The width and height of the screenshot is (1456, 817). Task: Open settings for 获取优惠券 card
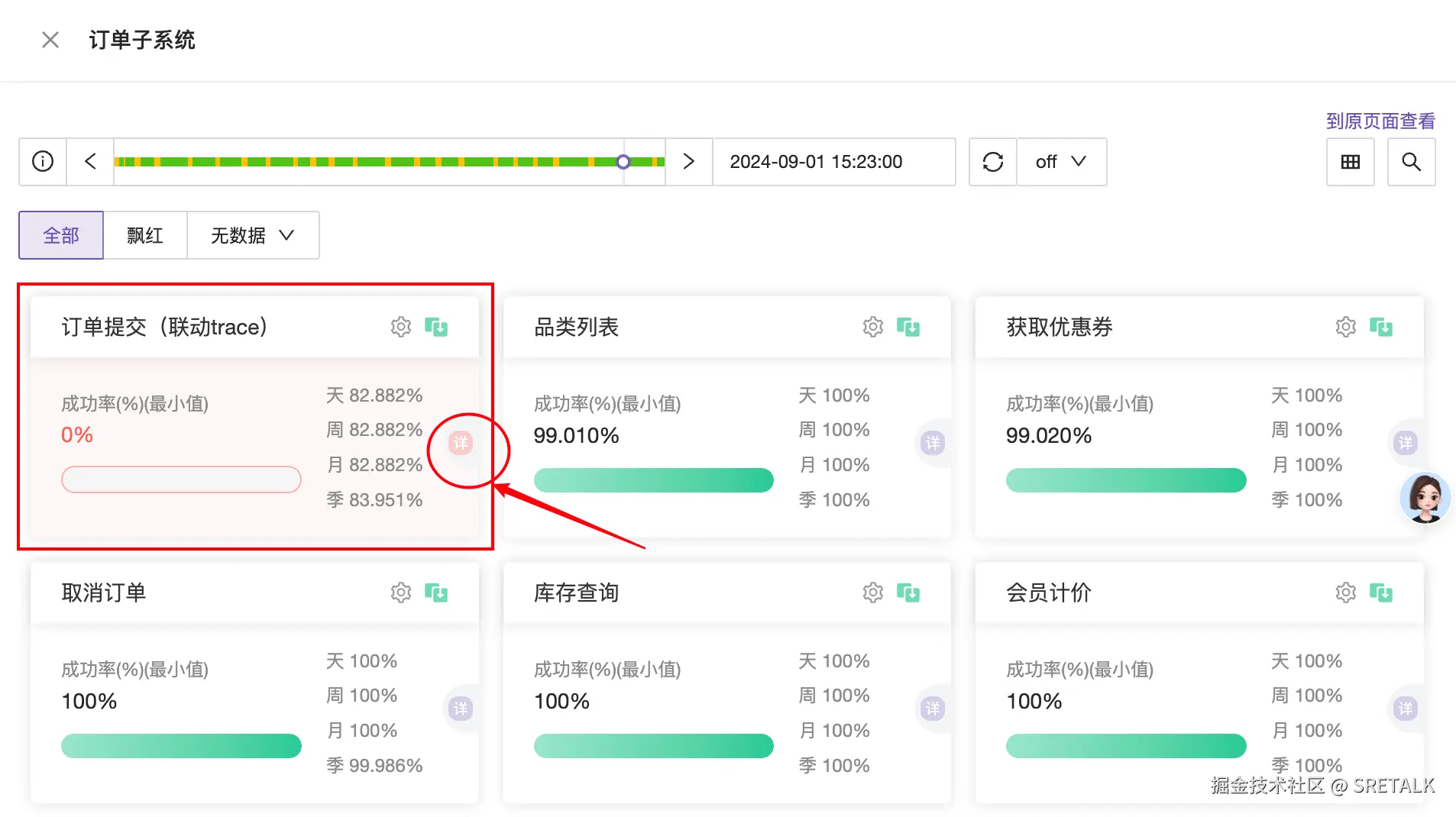pos(1345,326)
